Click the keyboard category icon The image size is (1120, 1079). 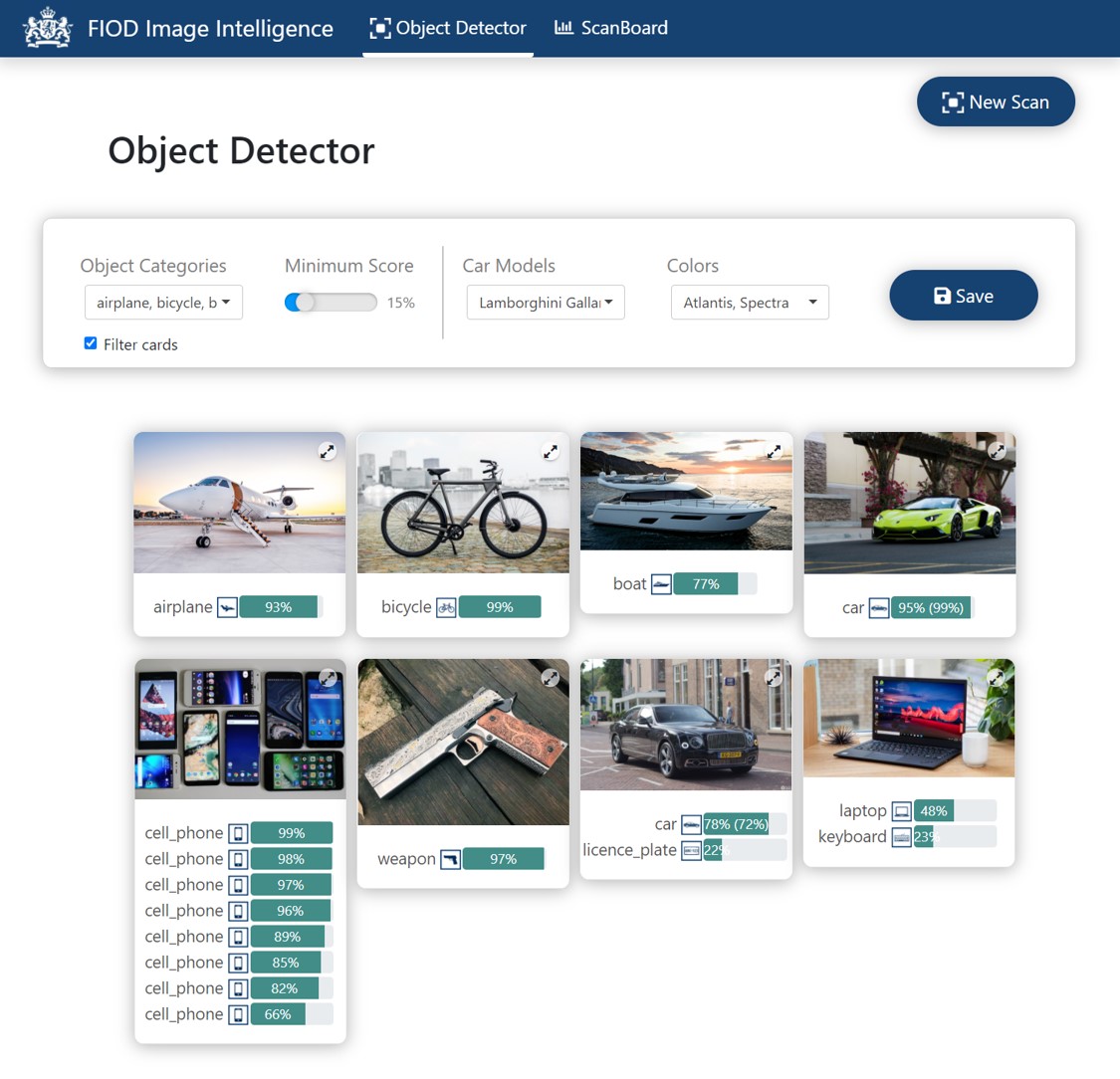point(902,837)
